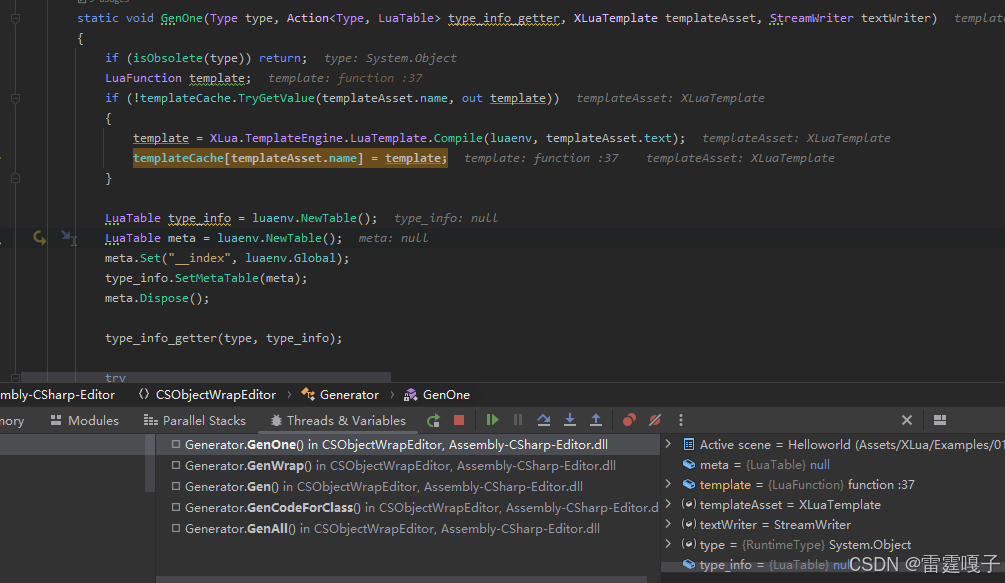This screenshot has height=583, width=1005.
Task: Click the Parallel Stacks tab icon
Action: (151, 420)
